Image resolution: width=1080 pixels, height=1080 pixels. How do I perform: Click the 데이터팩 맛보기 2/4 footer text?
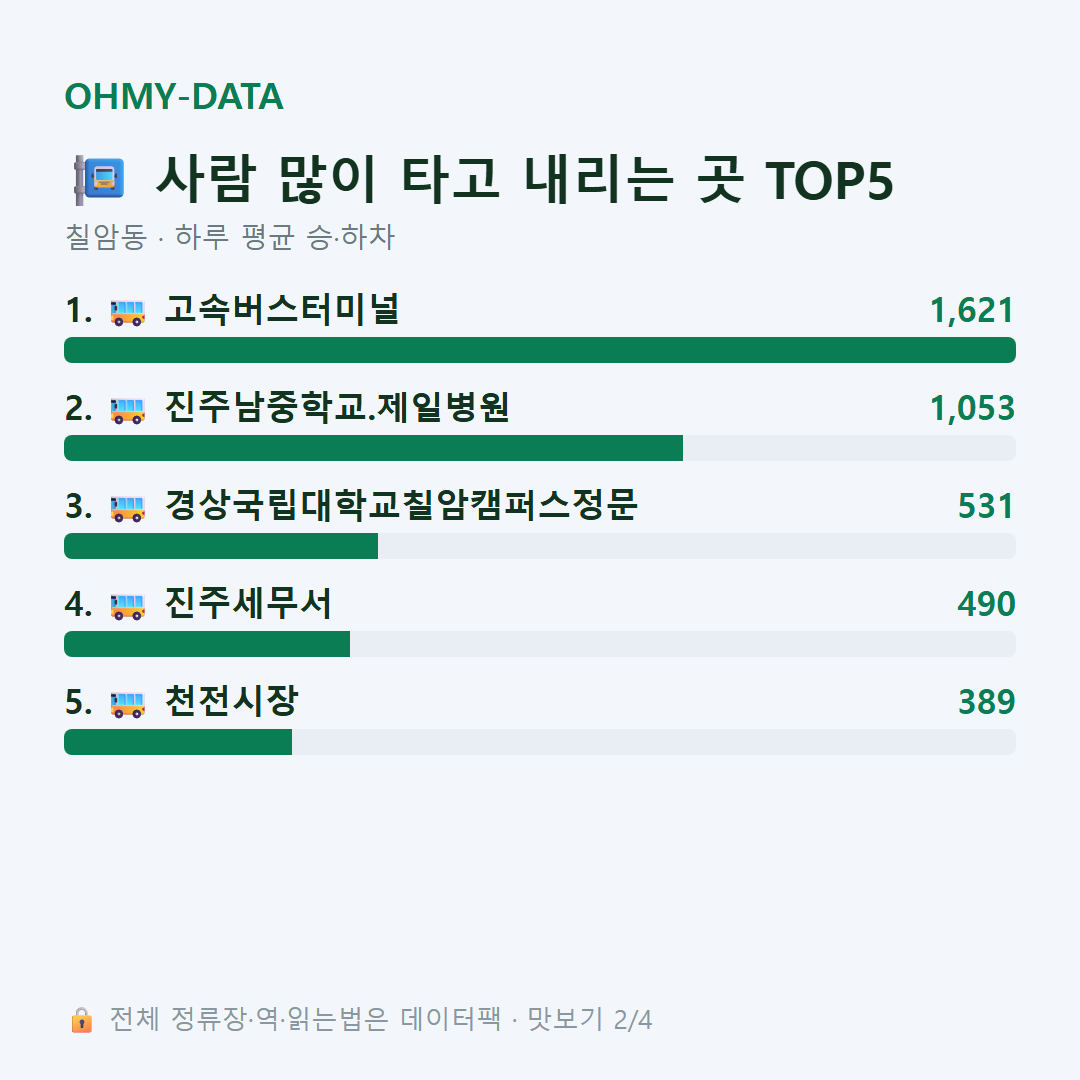[526, 1019]
